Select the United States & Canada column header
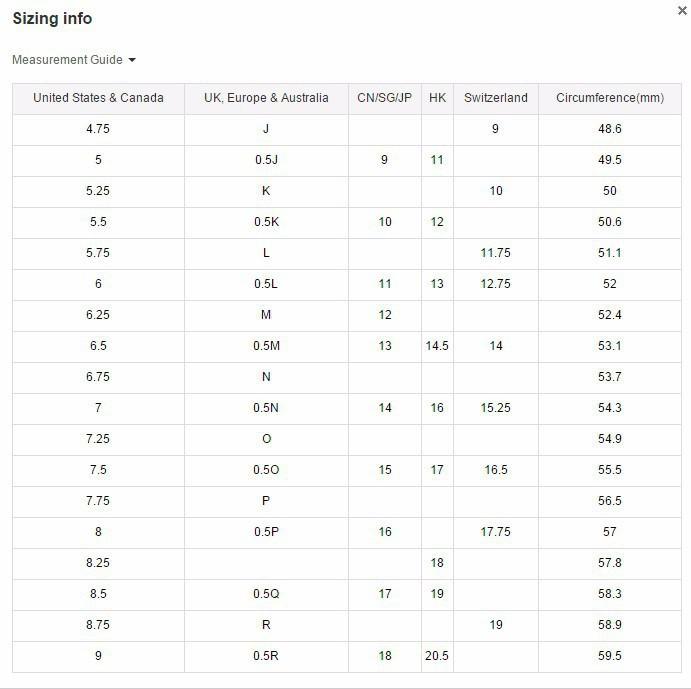Screen dimensions: 691x689 click(x=98, y=98)
